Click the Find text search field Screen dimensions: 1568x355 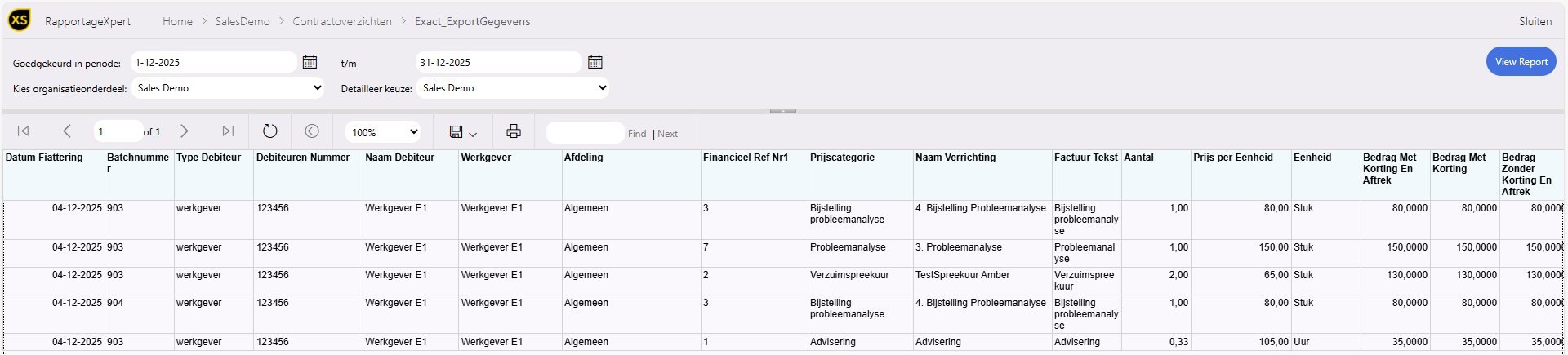pos(585,133)
